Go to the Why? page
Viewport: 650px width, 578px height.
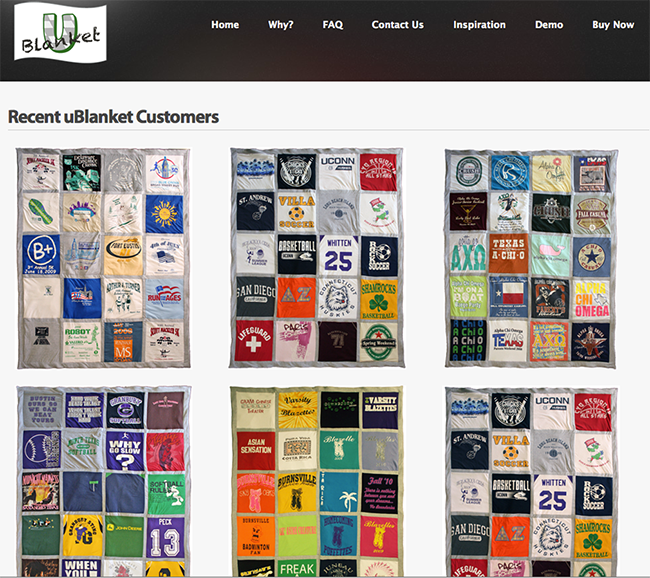(281, 25)
